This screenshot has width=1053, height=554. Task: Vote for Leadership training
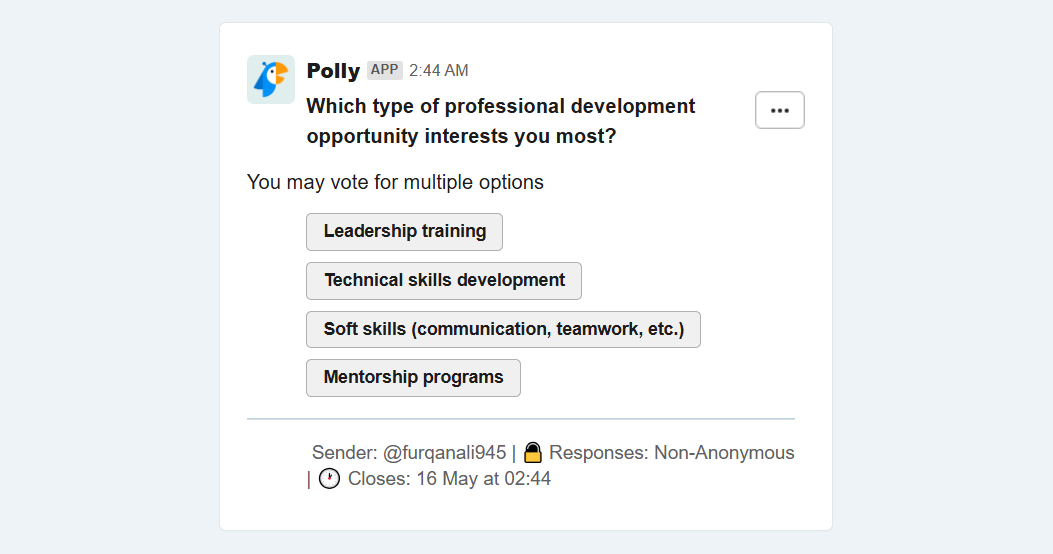(x=404, y=232)
